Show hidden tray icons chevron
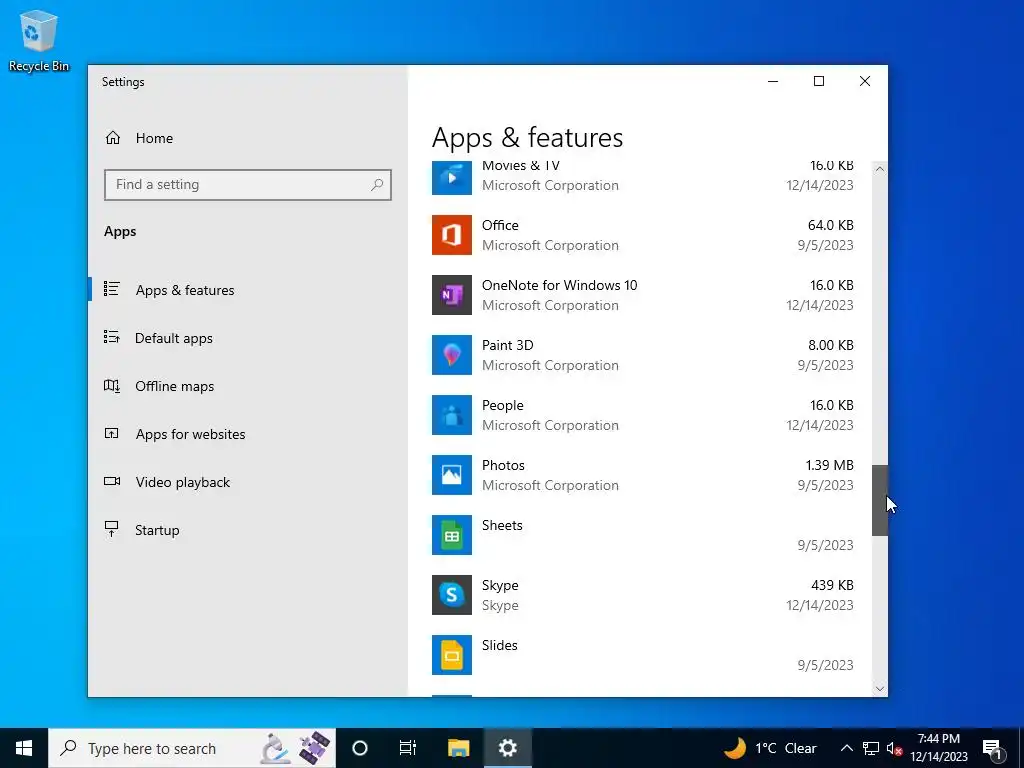Screen dimensions: 1024x768 846,748
